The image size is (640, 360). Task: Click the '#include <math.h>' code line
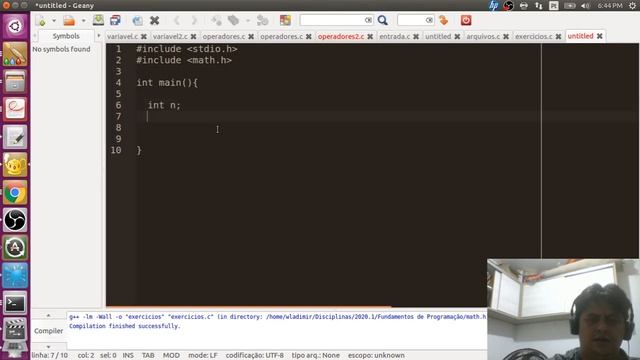click(x=184, y=60)
